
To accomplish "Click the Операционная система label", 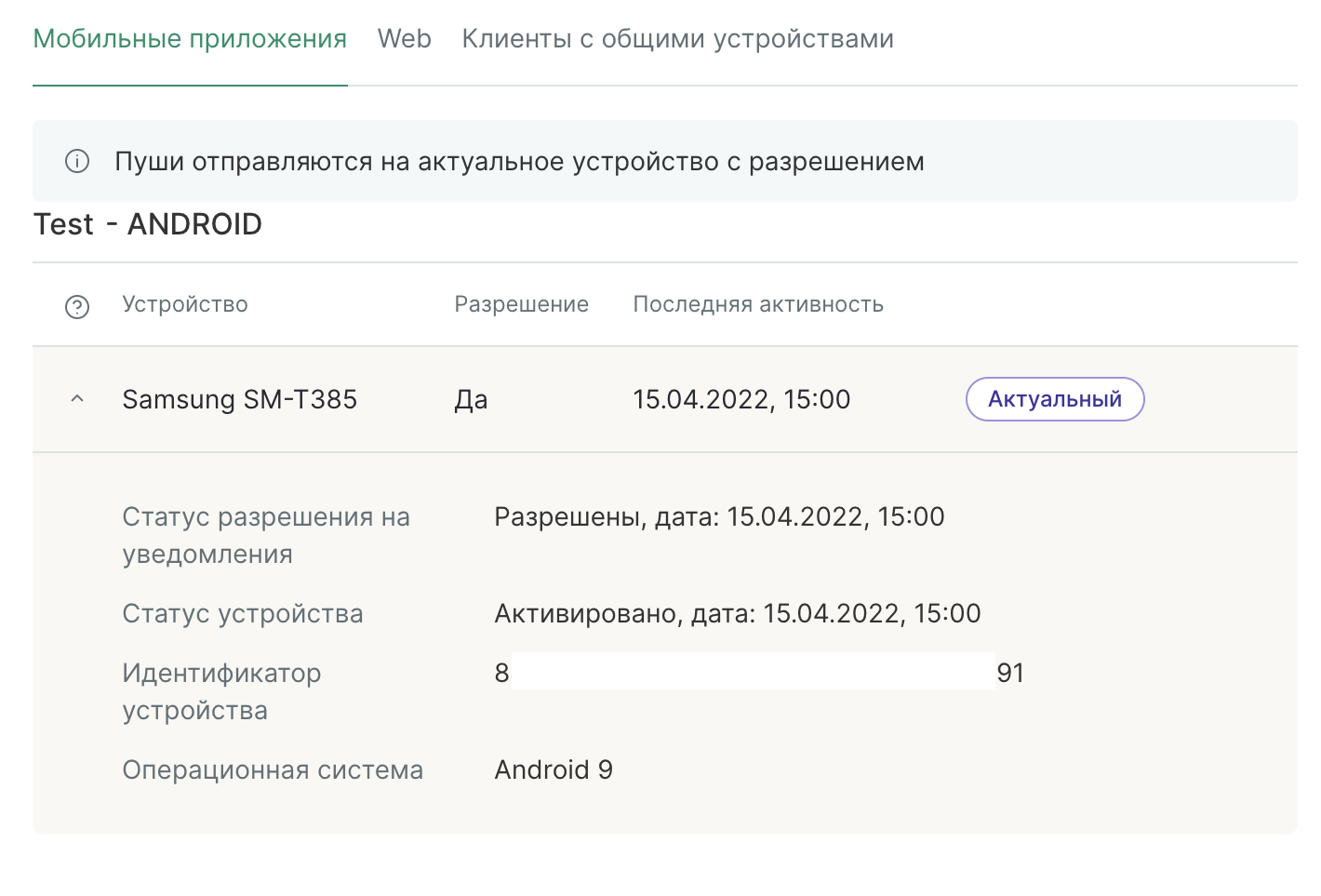I will pyautogui.click(x=274, y=770).
